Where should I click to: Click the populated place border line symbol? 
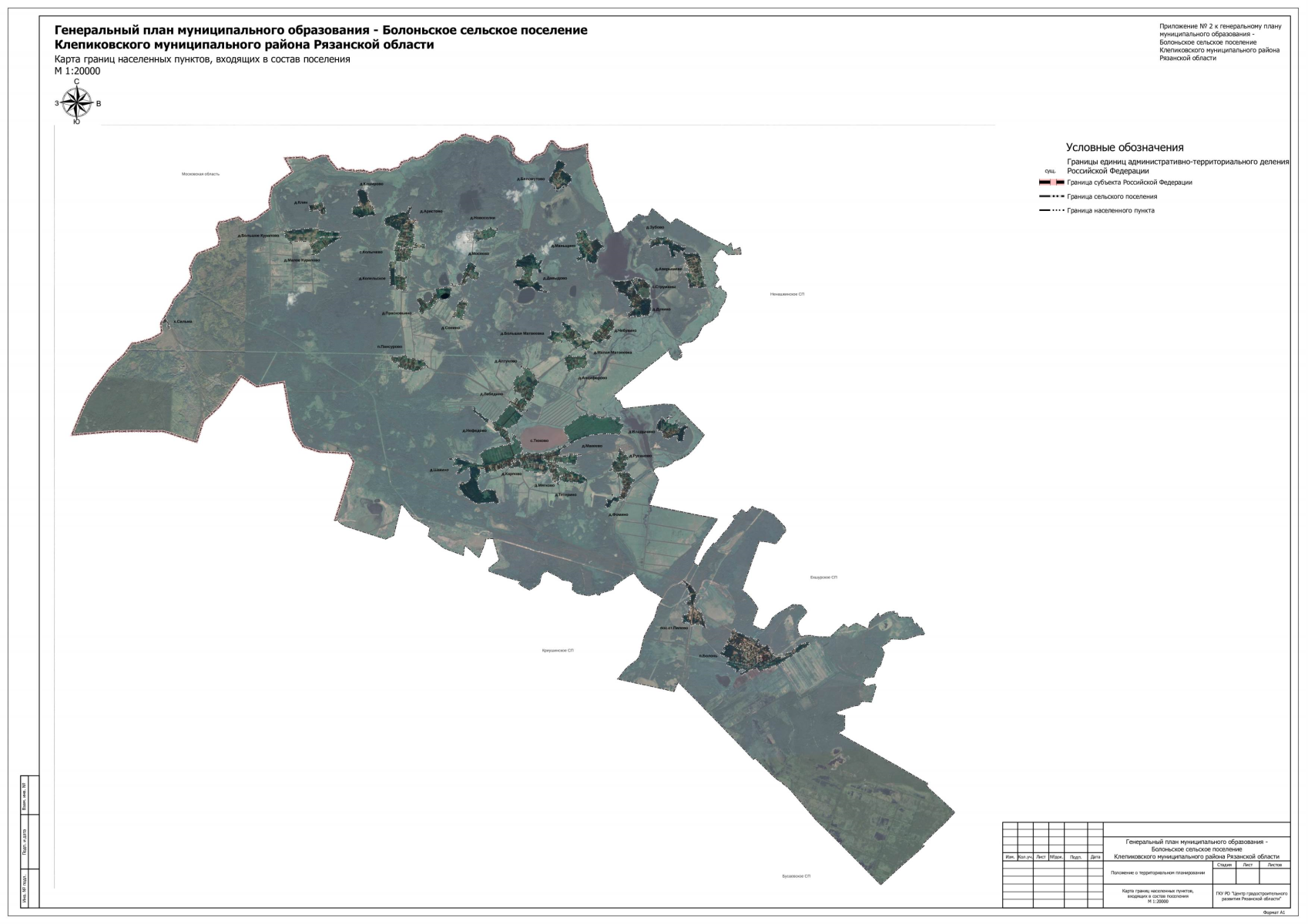click(x=1051, y=210)
